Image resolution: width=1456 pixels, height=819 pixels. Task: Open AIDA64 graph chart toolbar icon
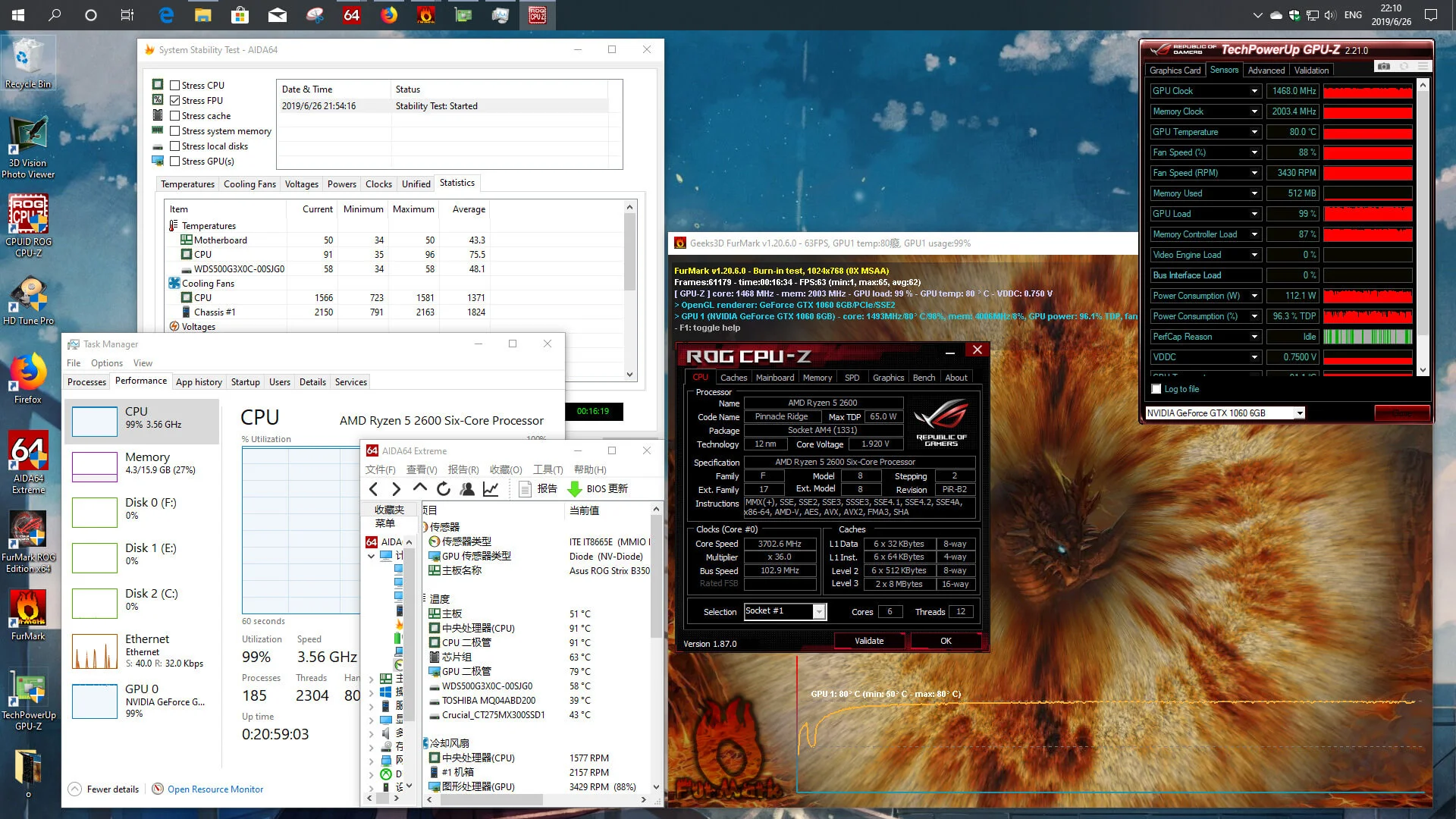[x=491, y=489]
